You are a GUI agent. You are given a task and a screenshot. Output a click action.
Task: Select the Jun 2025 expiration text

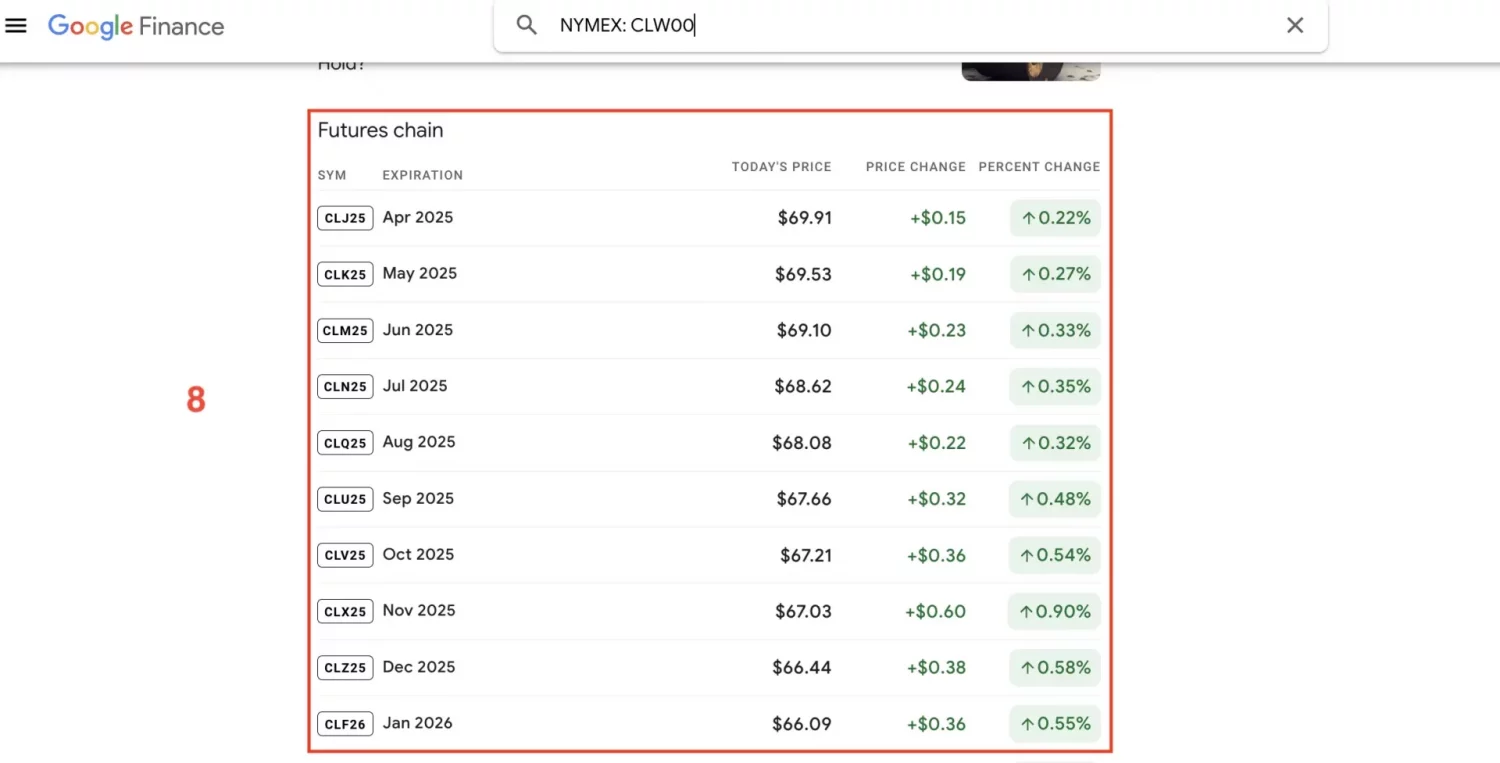coord(418,329)
